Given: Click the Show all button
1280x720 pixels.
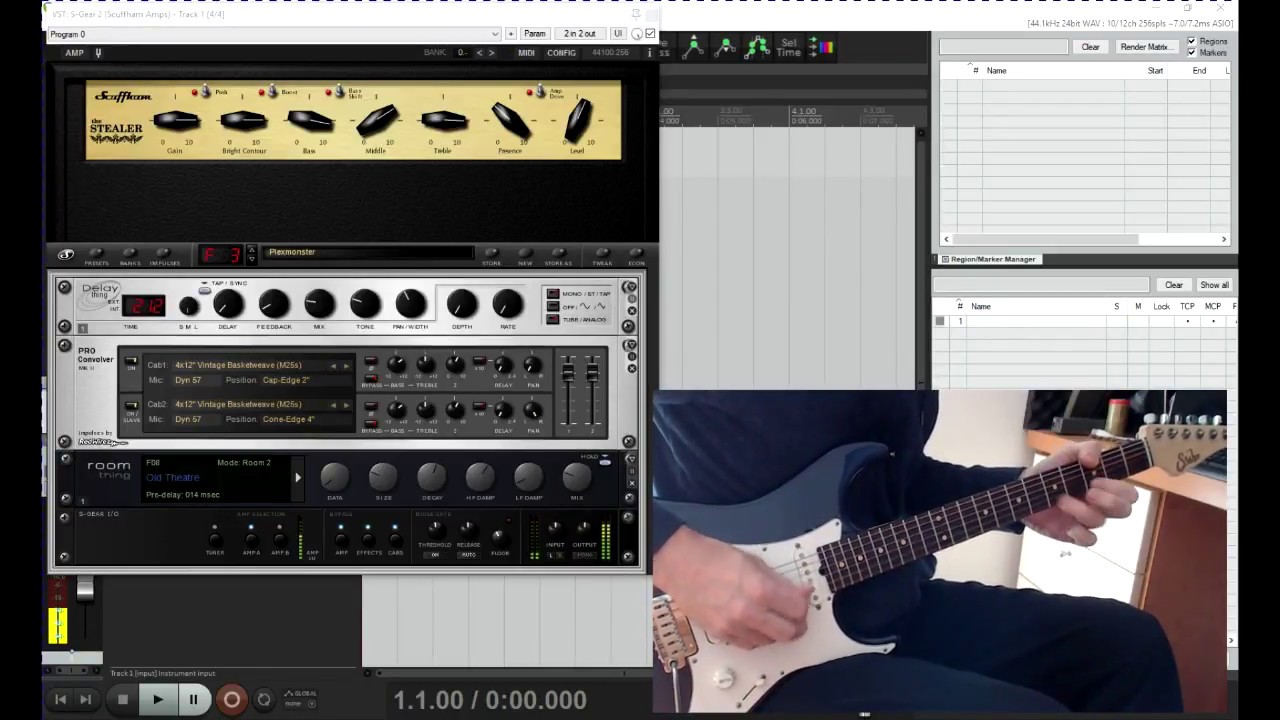Looking at the screenshot, I should [x=1214, y=285].
